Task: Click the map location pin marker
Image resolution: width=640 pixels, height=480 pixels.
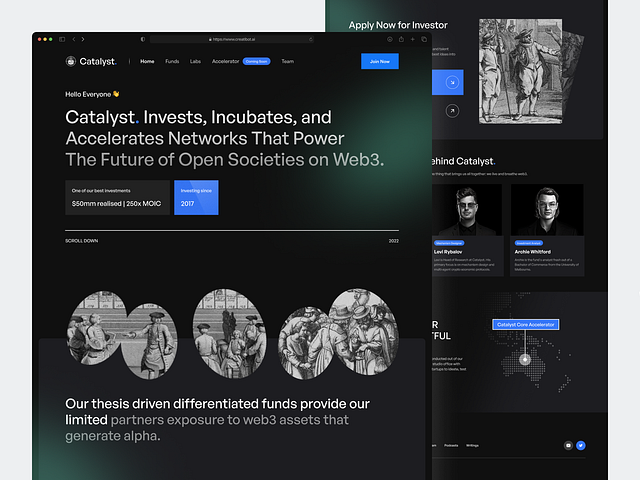Action: click(x=525, y=360)
